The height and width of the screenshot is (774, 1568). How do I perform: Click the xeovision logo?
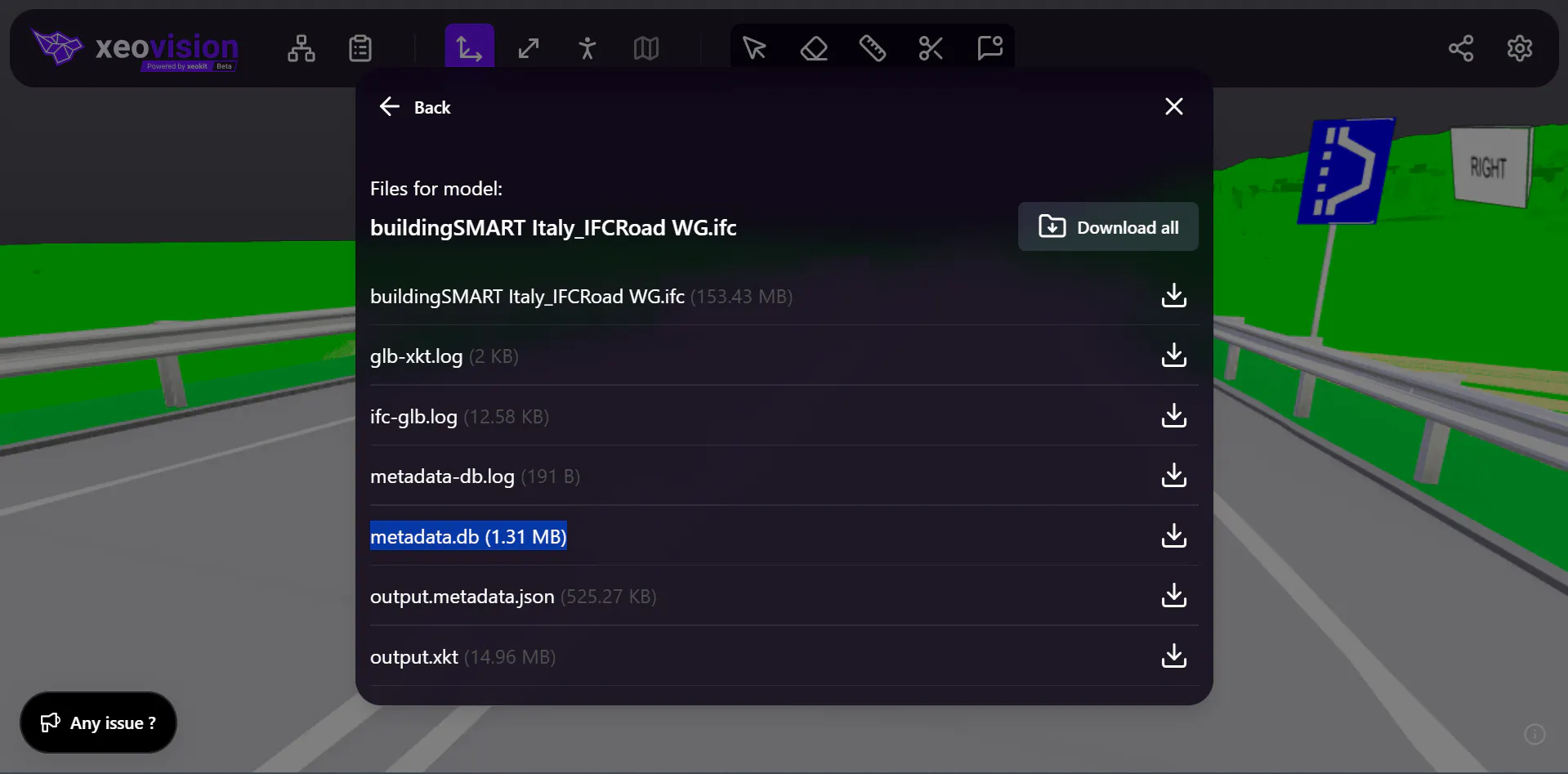coord(135,49)
